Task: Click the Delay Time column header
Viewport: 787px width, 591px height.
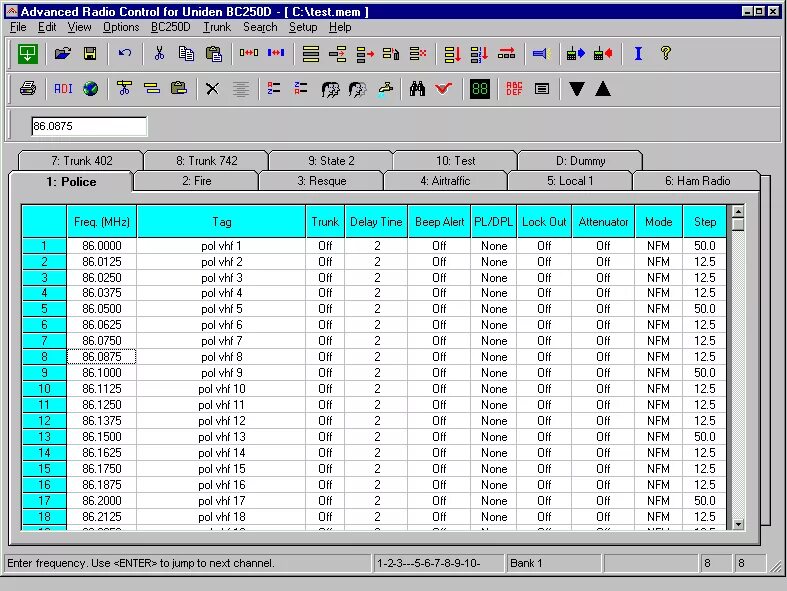Action: 376,221
